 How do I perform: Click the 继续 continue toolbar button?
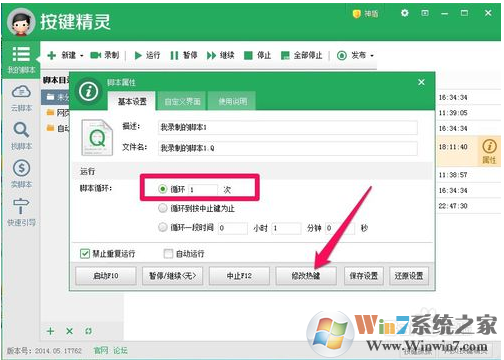pos(220,55)
